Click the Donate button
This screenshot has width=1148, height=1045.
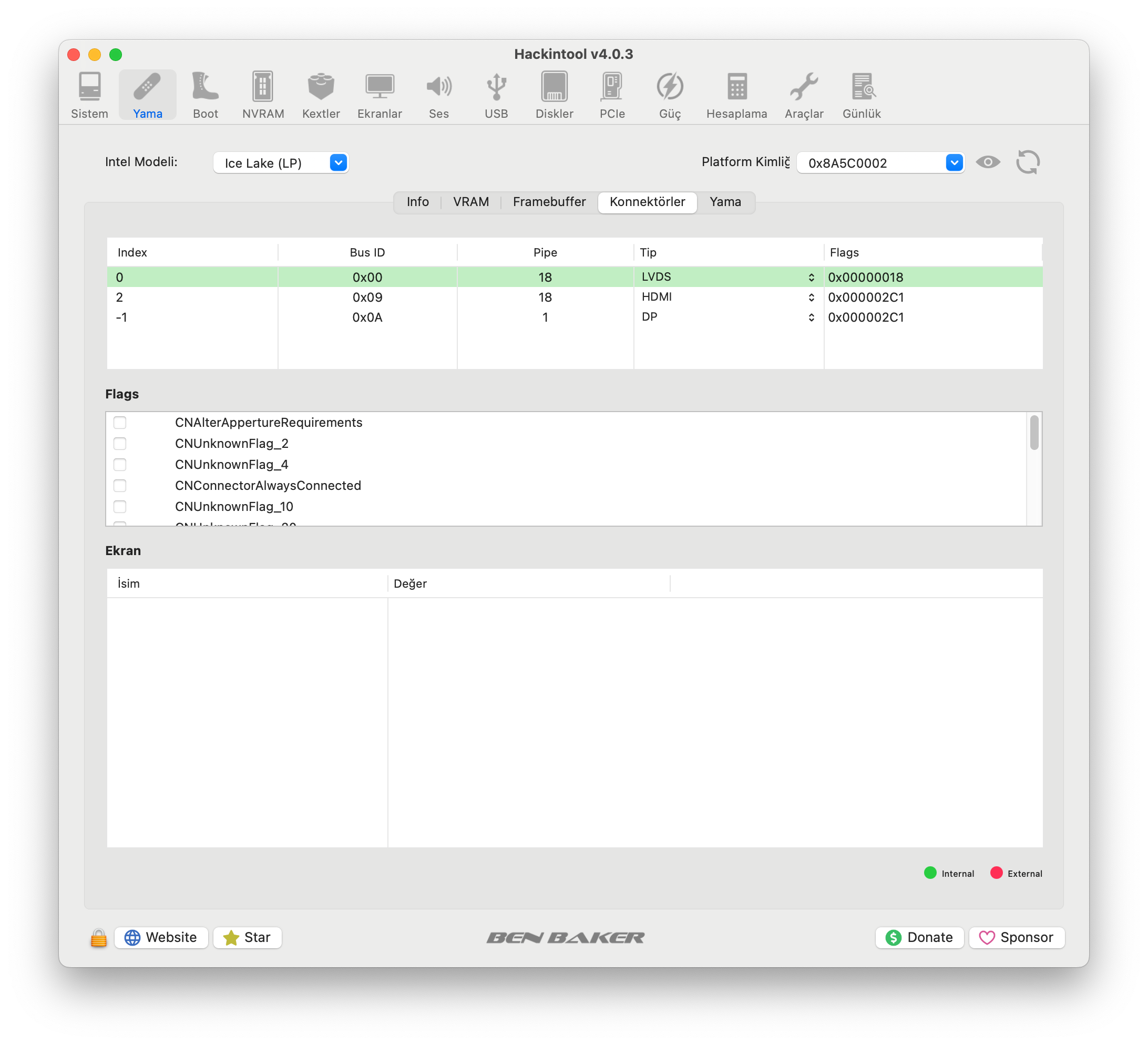(919, 938)
